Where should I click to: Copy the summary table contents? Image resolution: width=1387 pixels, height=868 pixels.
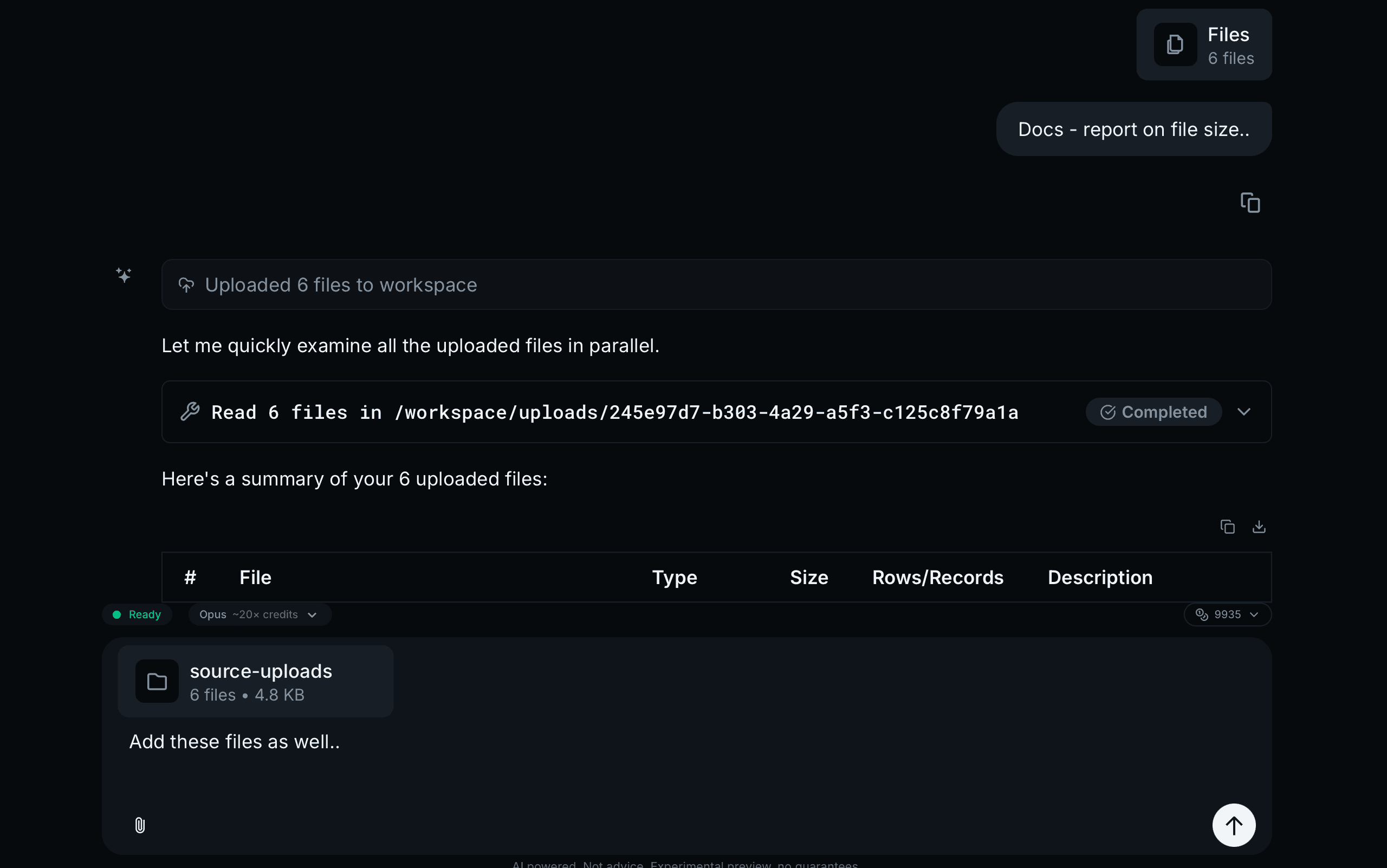pyautogui.click(x=1227, y=527)
